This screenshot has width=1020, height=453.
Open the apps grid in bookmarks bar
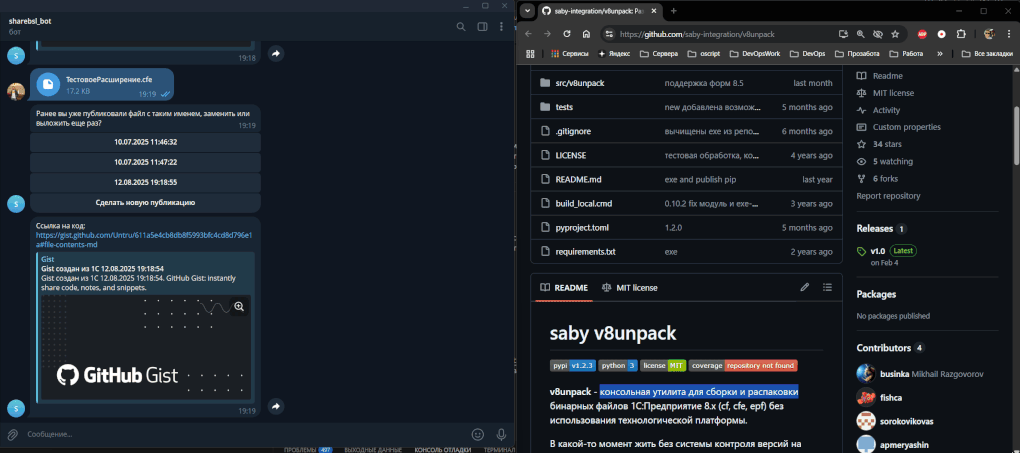click(x=530, y=53)
